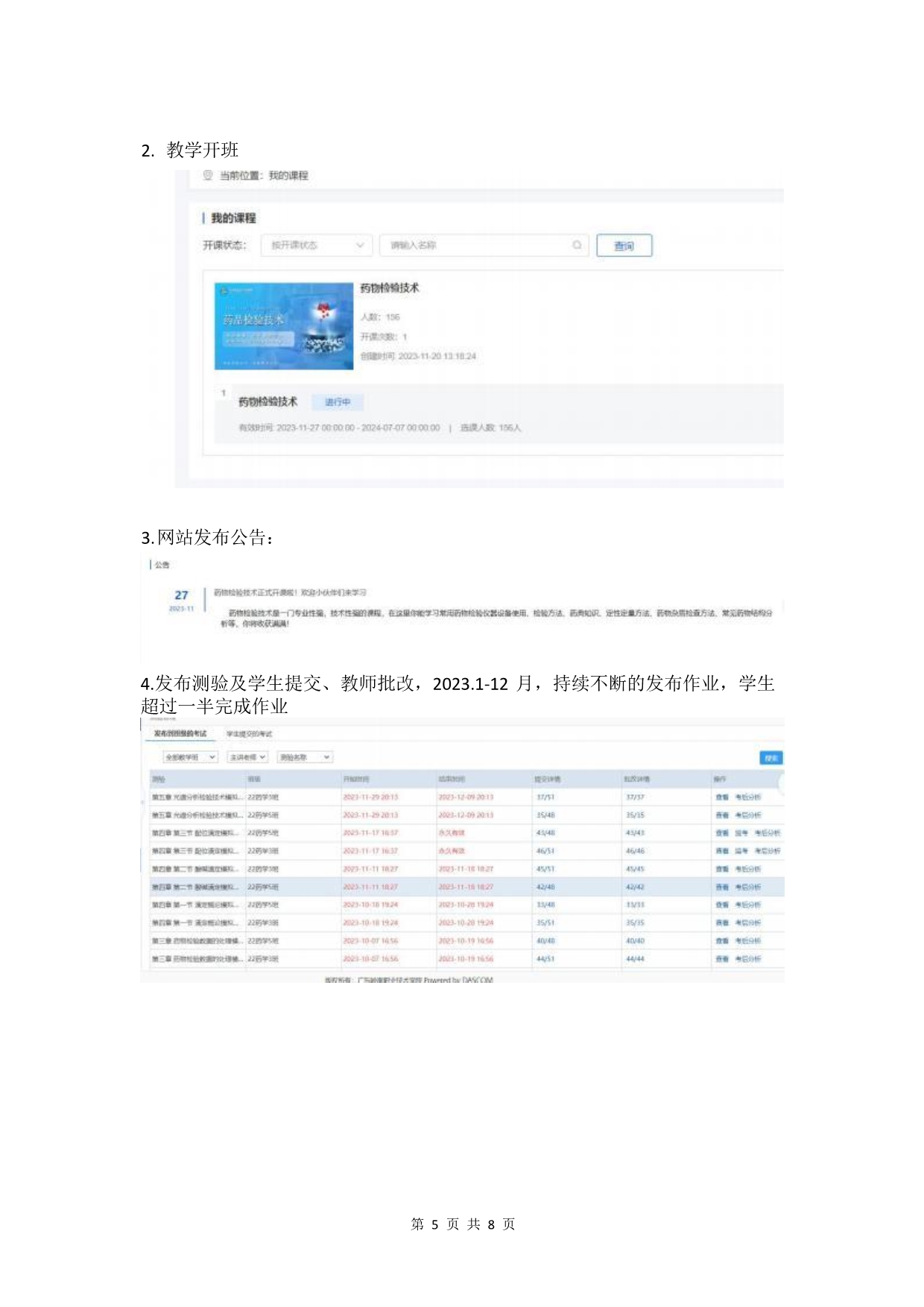Click the 37/51 submission details cell
Image resolution: width=924 pixels, height=1307 pixels.
(x=545, y=797)
